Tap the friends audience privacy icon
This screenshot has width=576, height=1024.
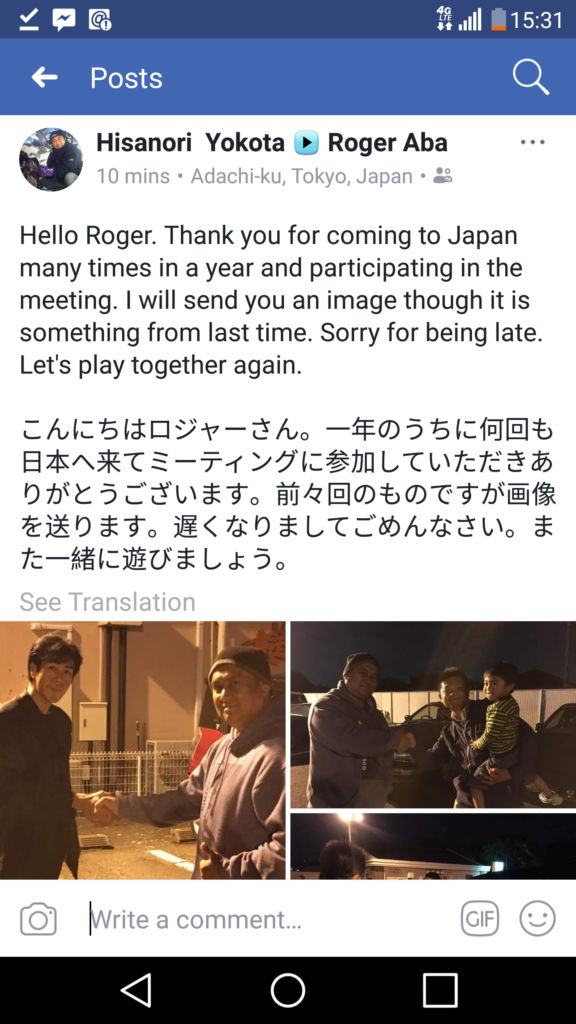pos(442,176)
